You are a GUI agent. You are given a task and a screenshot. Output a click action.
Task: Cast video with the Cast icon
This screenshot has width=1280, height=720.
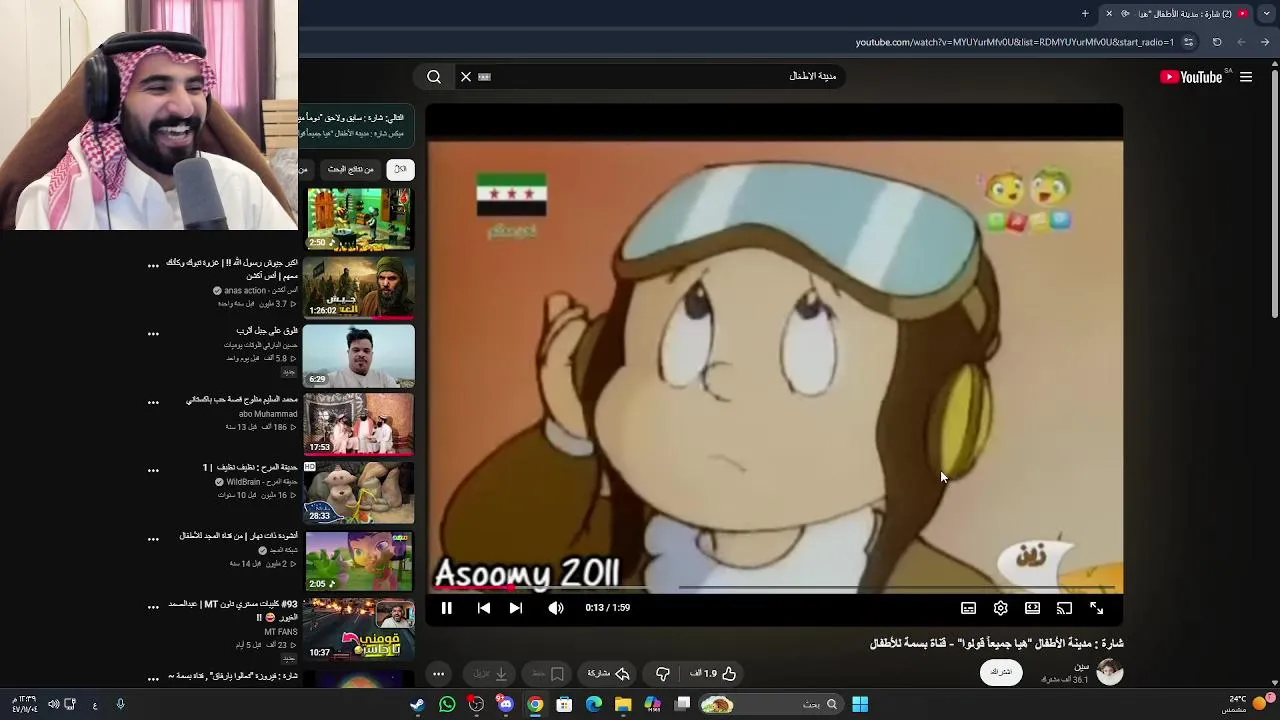coord(1064,608)
